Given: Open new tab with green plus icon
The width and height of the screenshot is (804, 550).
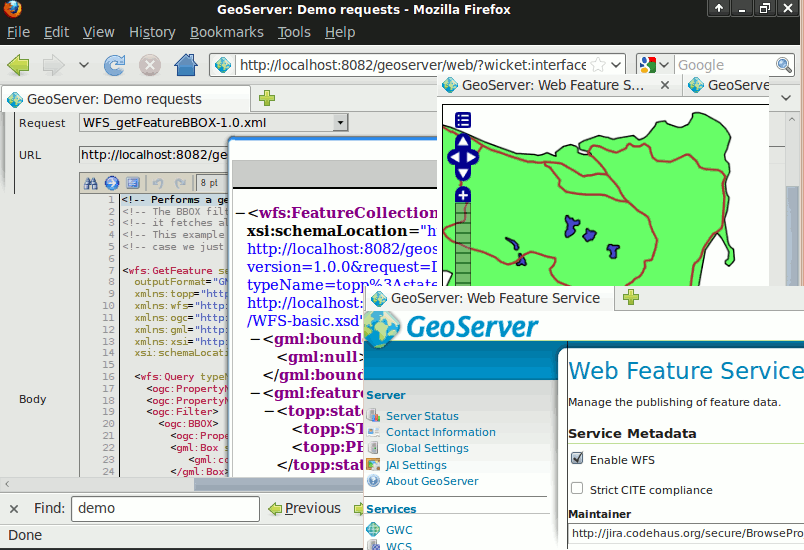Looking at the screenshot, I should pos(267,98).
